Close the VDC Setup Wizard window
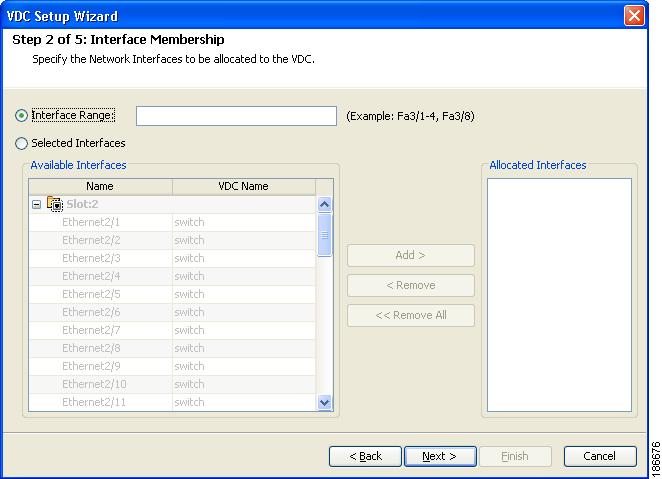Viewport: 662px width, 479px height. (634, 16)
